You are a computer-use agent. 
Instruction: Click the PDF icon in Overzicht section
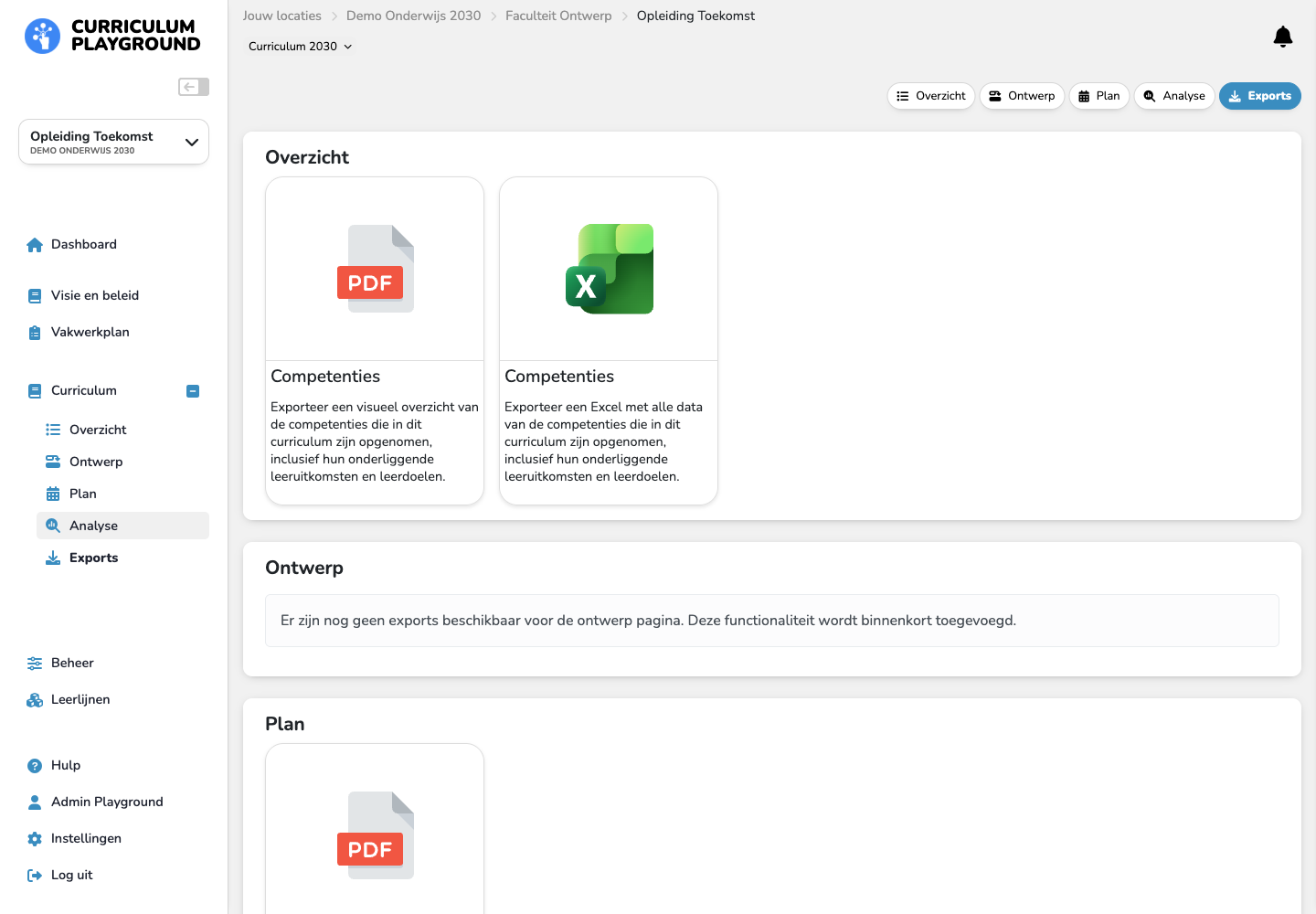tap(375, 269)
